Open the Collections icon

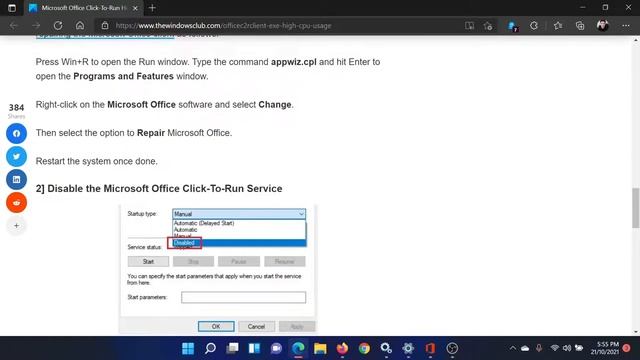(x=580, y=26)
